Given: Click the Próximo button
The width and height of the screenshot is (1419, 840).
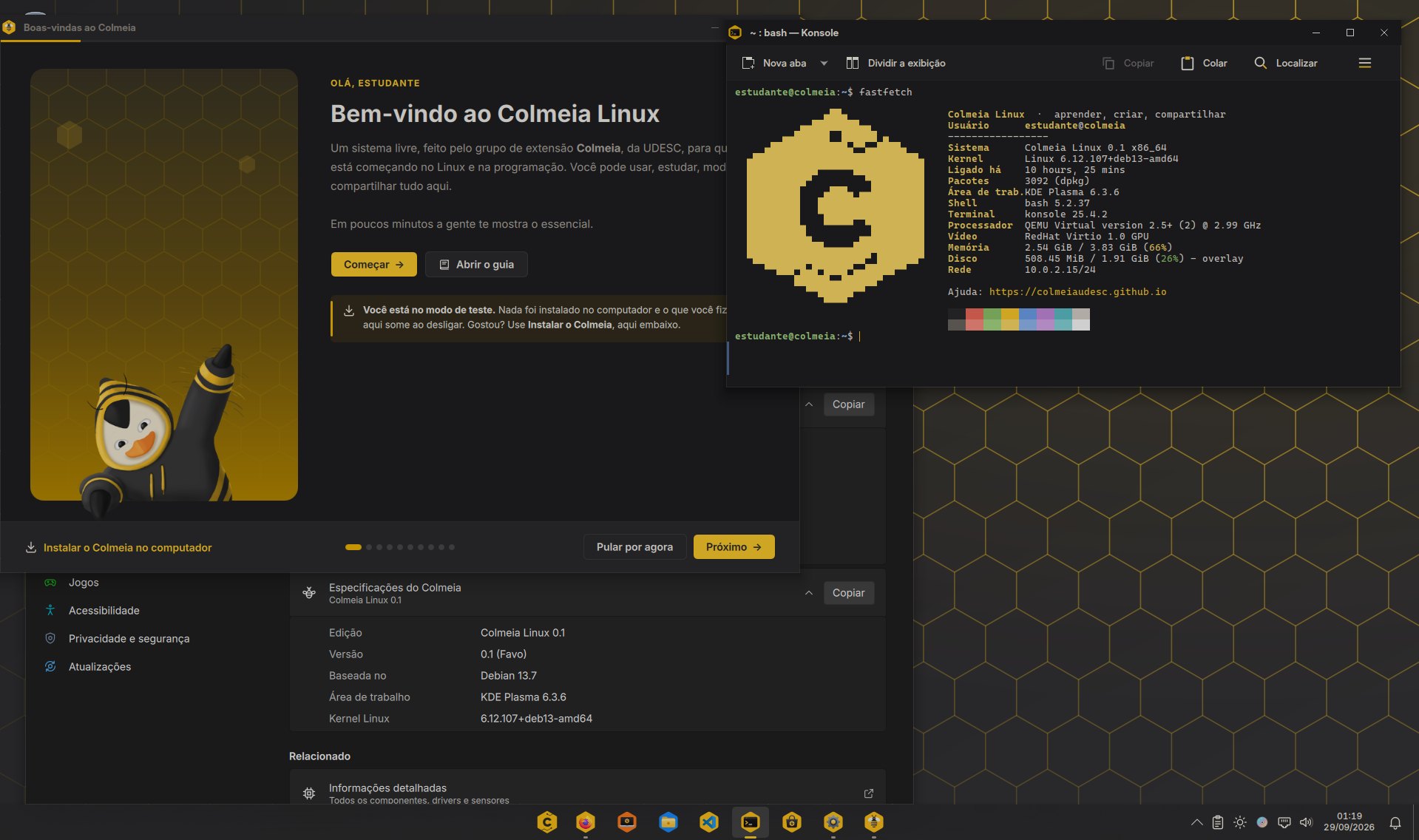Looking at the screenshot, I should point(734,547).
